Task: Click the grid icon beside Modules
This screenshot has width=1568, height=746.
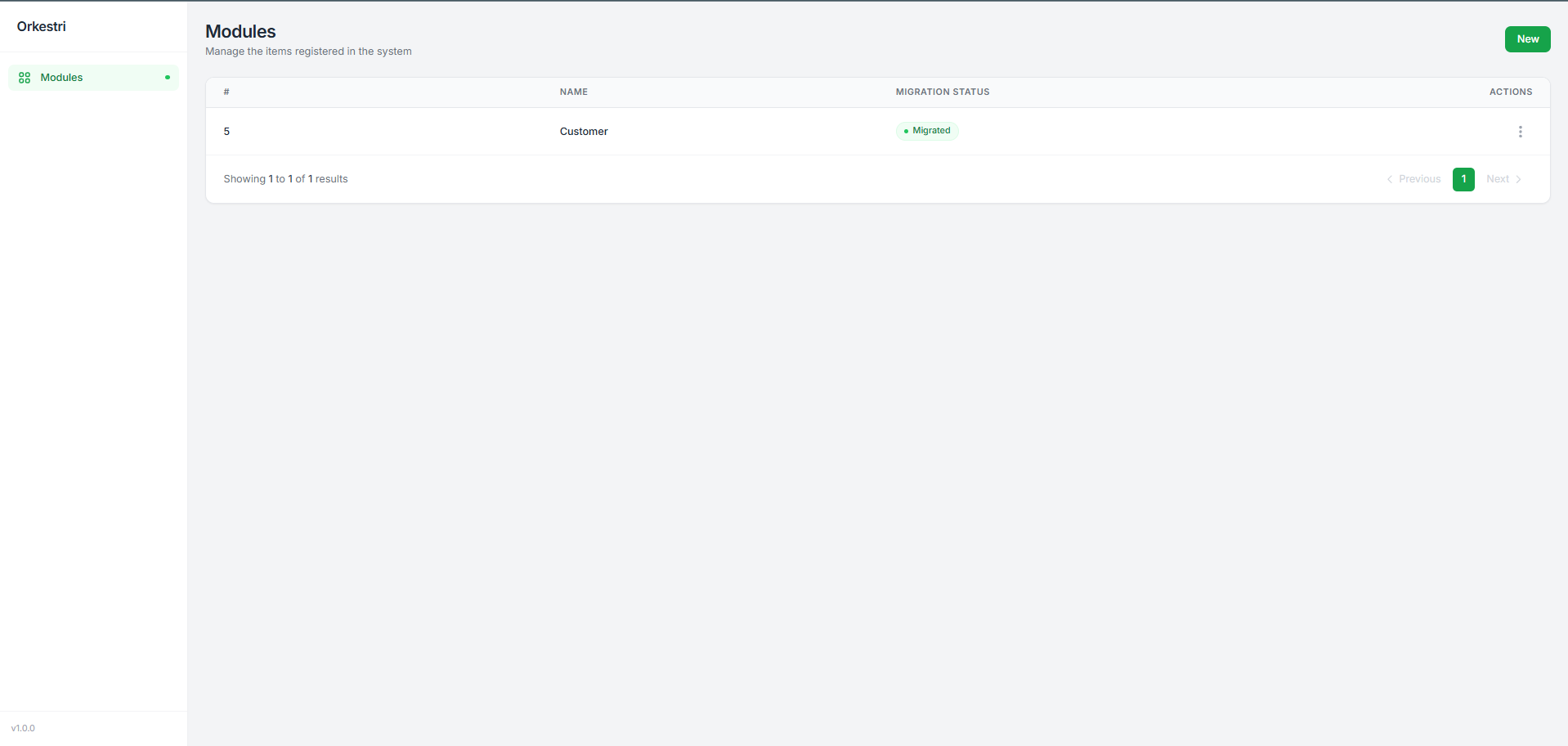Action: point(25,77)
